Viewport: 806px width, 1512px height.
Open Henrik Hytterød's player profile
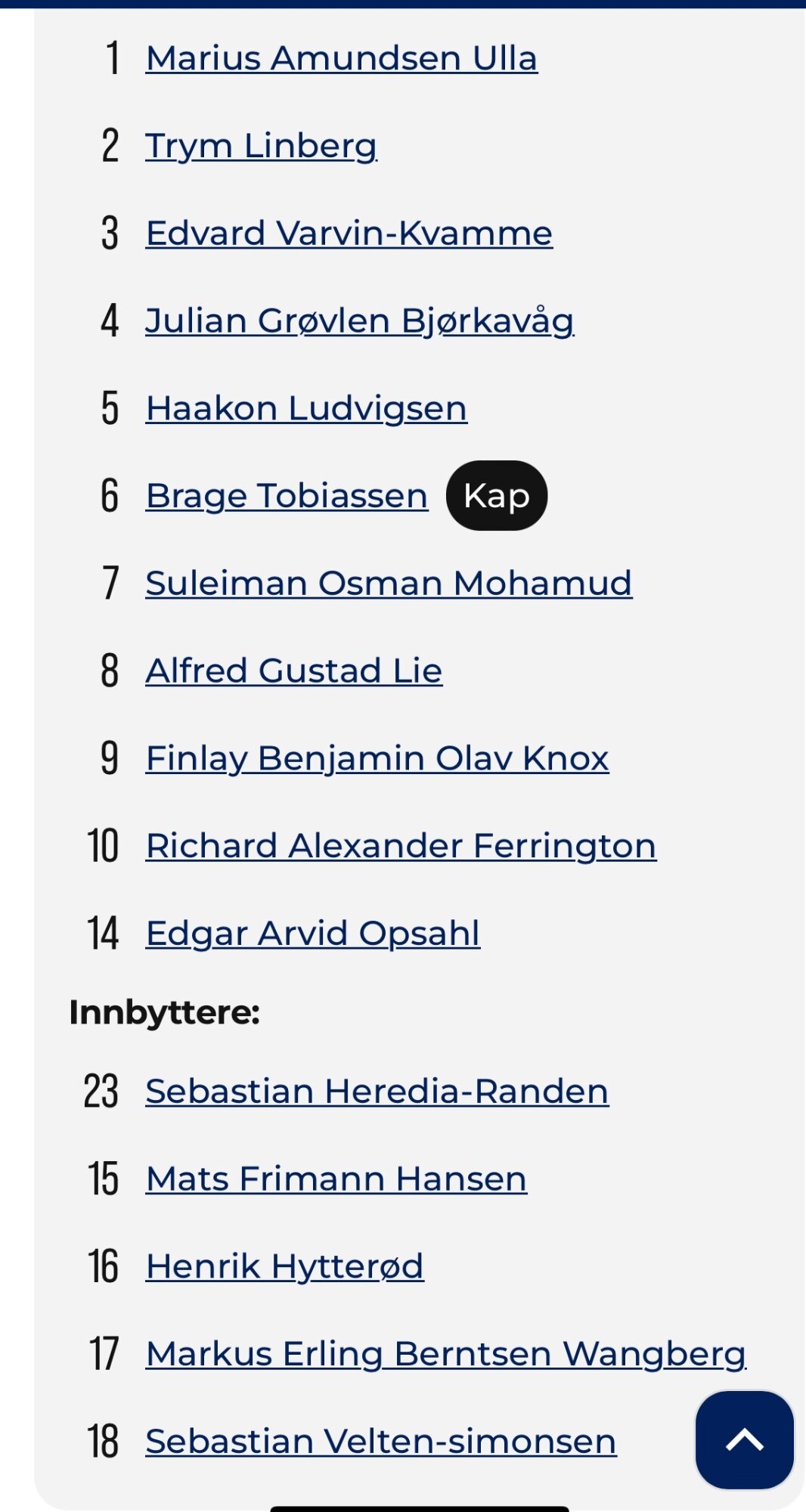(x=285, y=1266)
